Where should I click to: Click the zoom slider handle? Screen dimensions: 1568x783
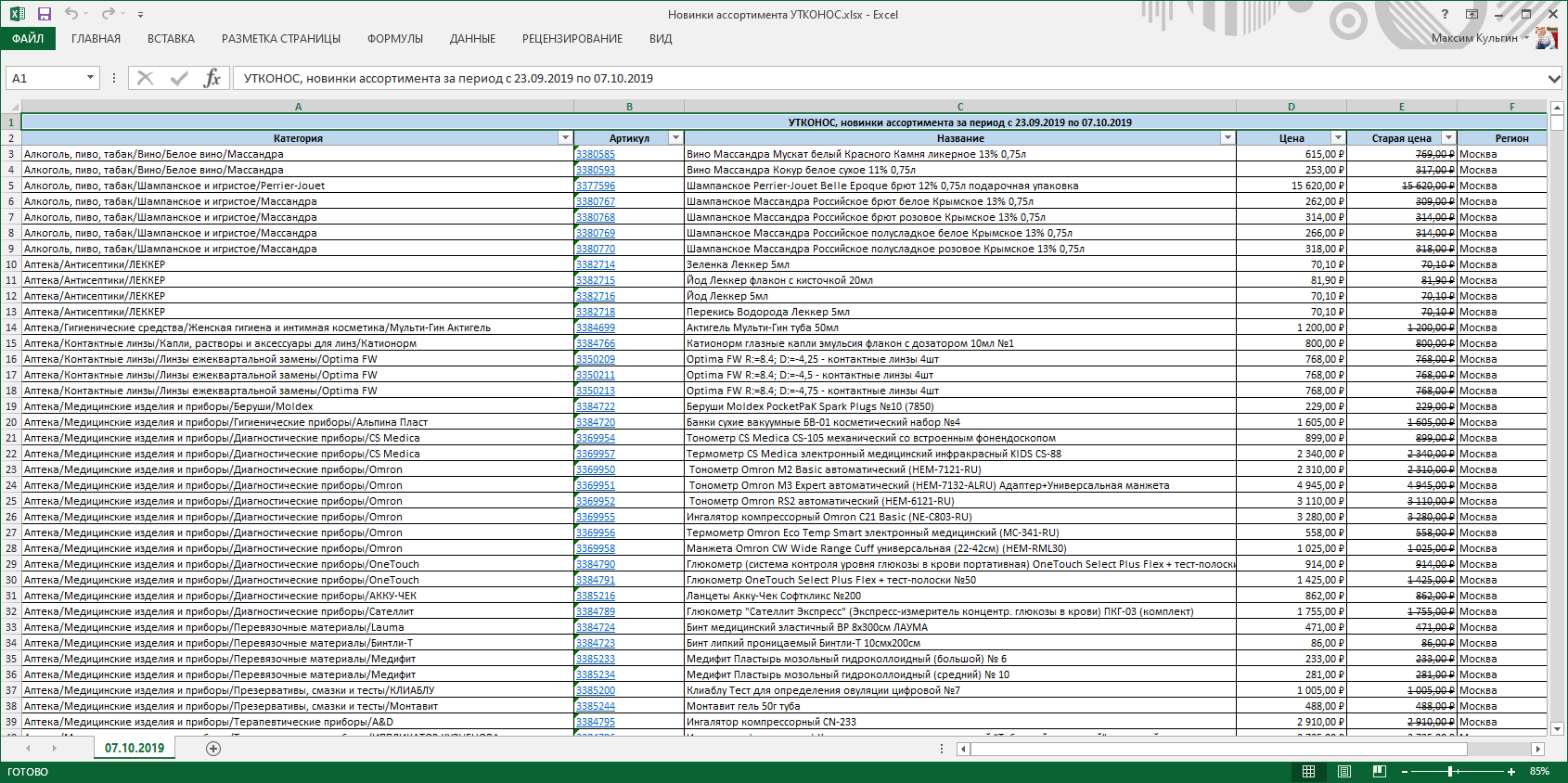[1450, 771]
